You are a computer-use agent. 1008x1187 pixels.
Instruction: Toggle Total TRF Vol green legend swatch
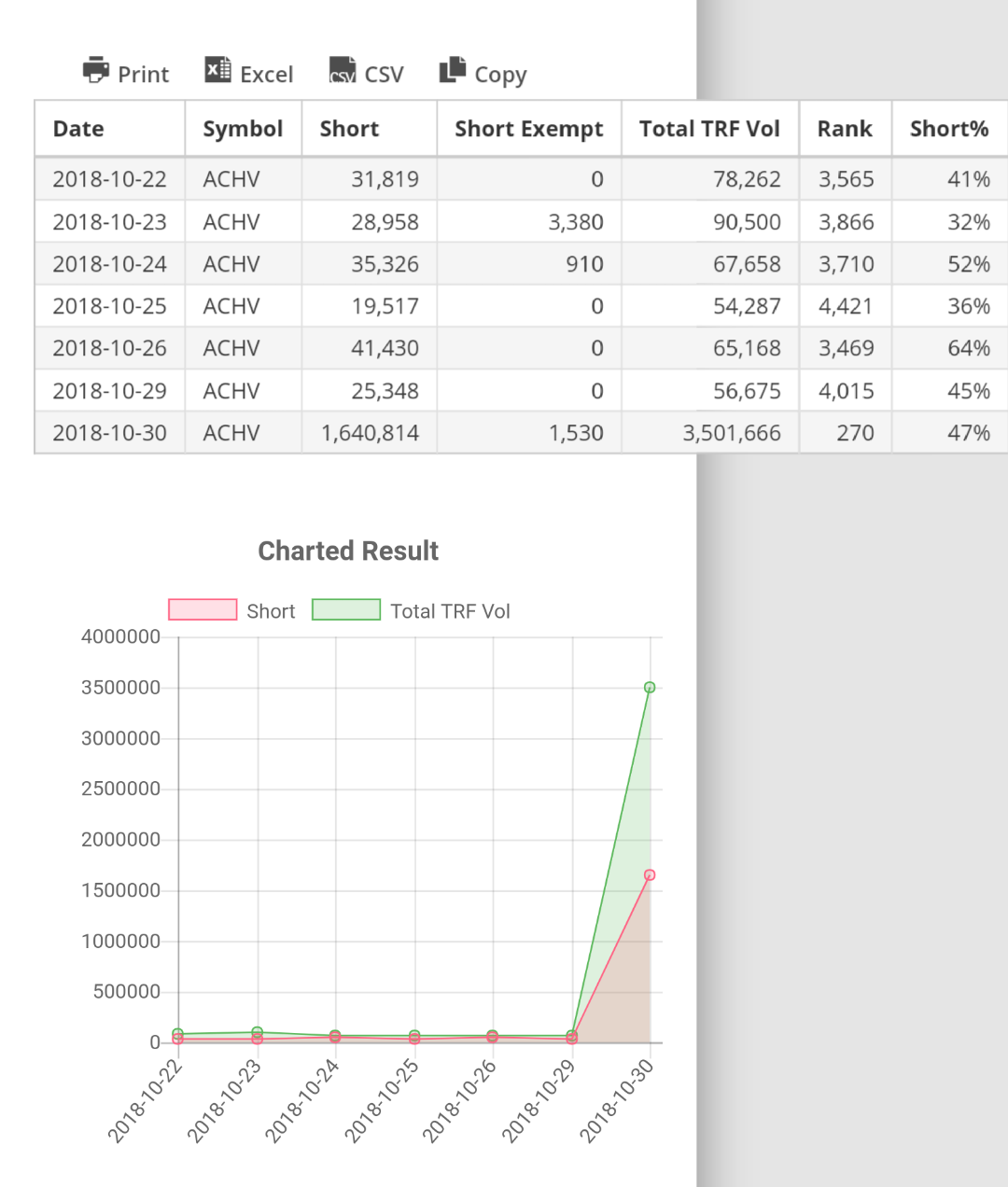(346, 610)
